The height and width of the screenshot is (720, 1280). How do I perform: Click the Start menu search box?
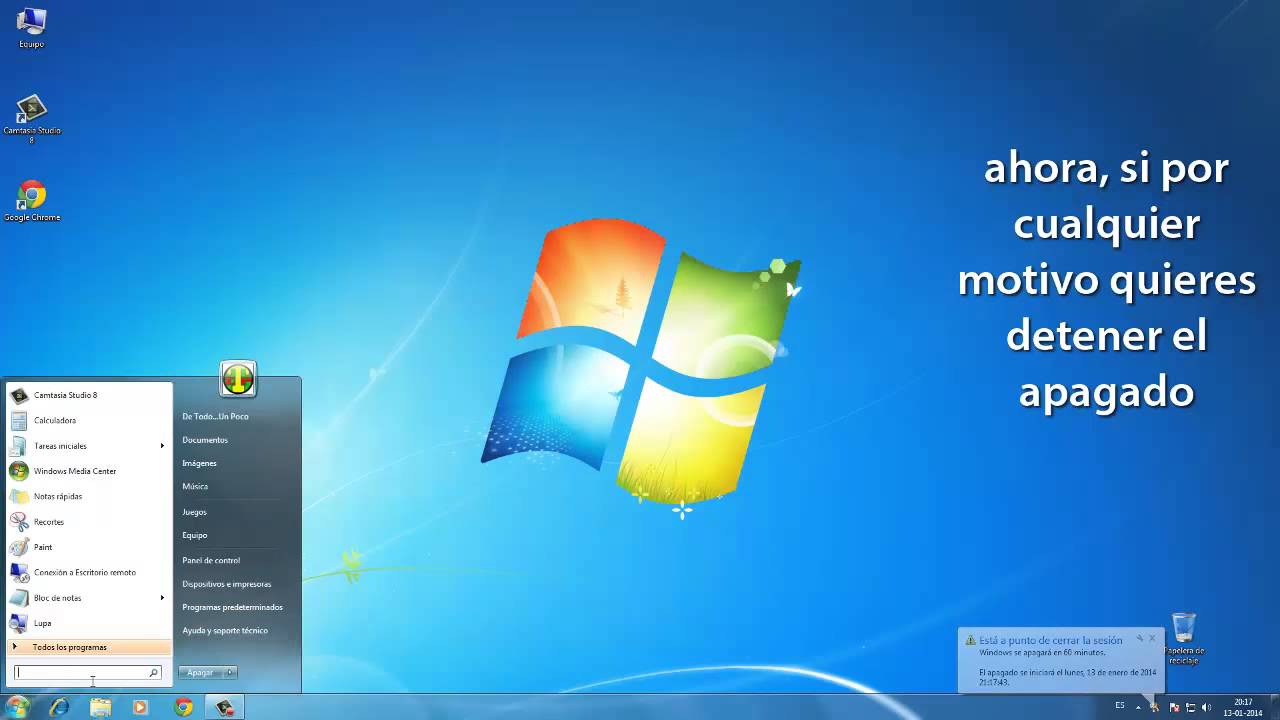pos(87,673)
